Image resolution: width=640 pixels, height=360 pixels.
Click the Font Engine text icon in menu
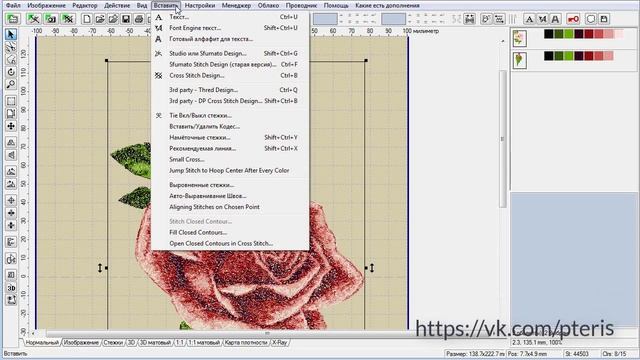(159, 28)
